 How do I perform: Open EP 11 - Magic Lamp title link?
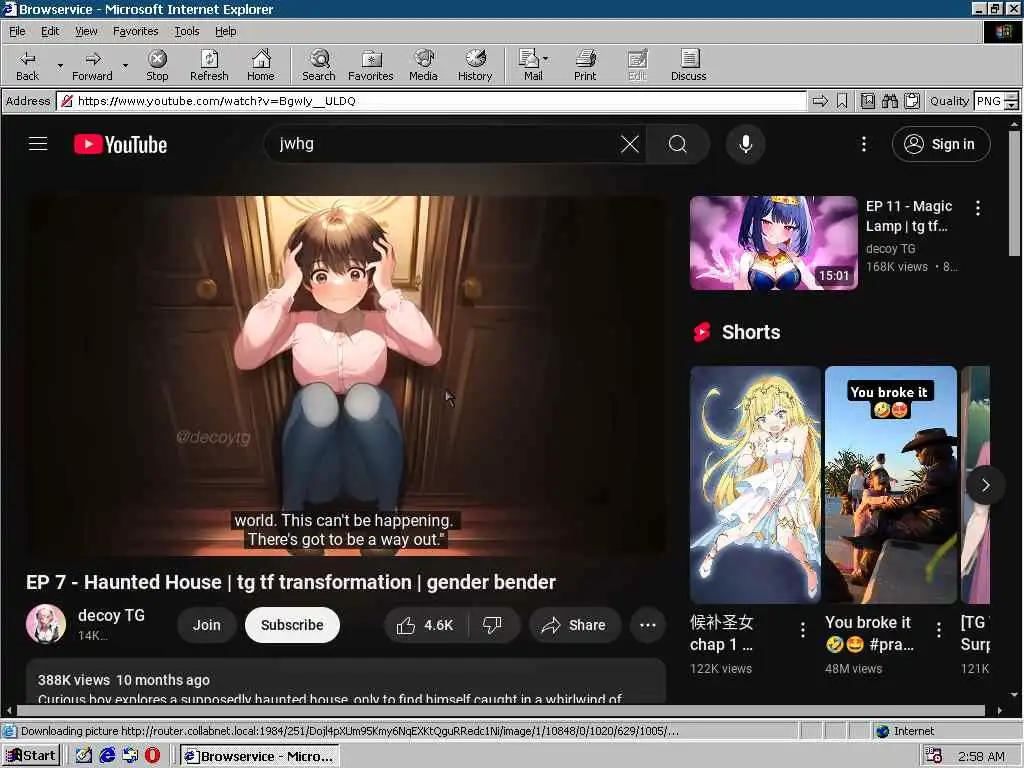[x=908, y=216]
